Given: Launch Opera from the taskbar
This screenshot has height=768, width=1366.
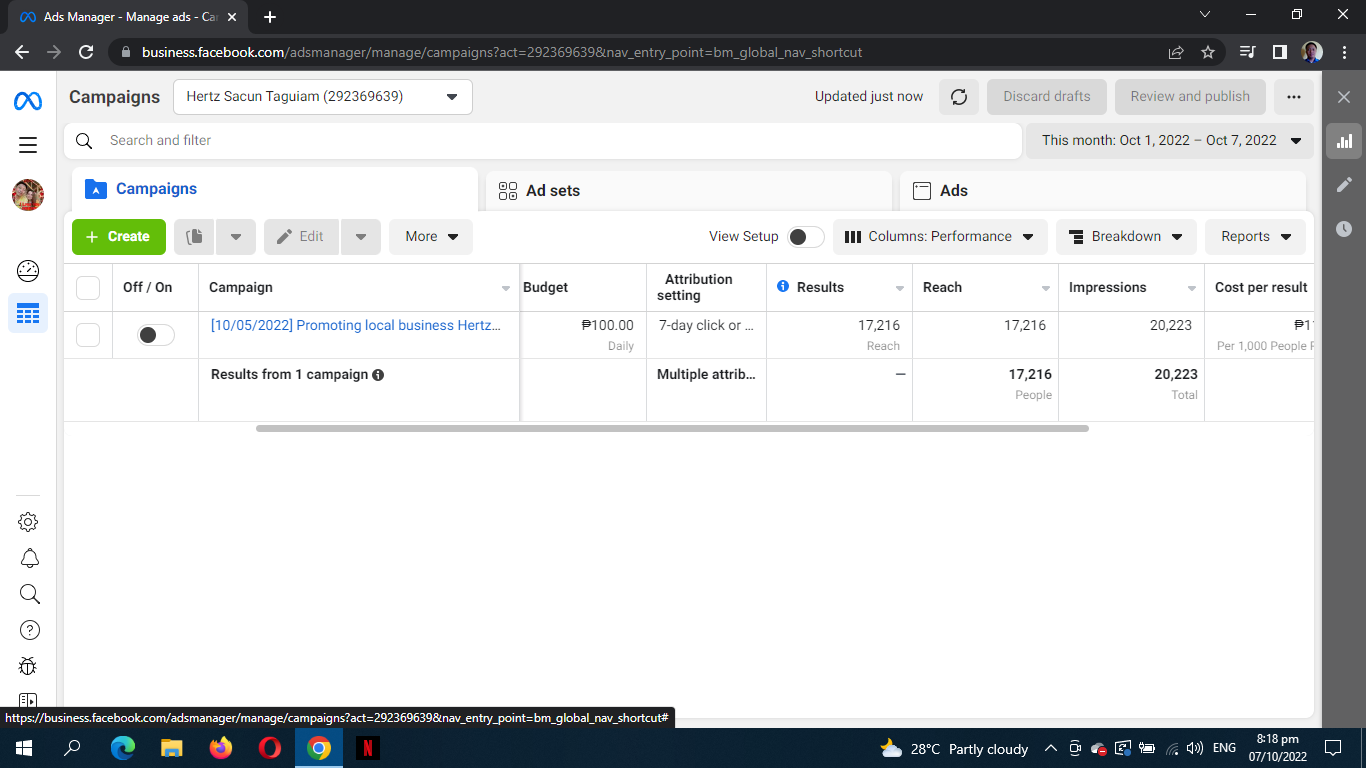Looking at the screenshot, I should click(x=270, y=748).
